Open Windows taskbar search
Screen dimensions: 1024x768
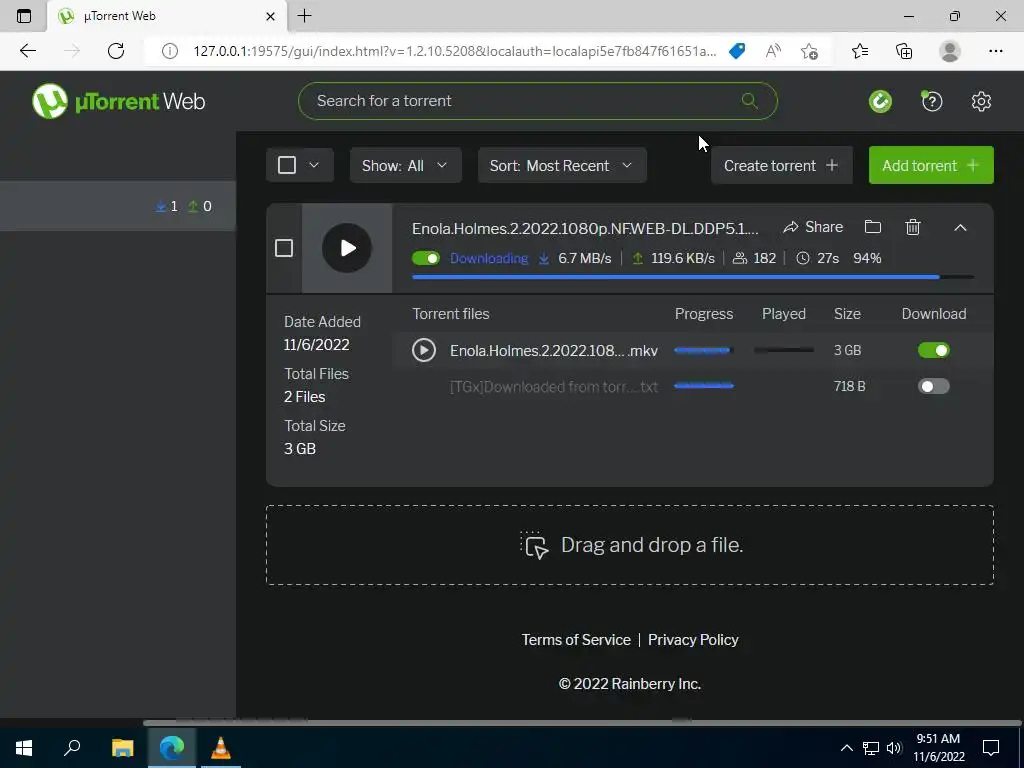coord(72,748)
